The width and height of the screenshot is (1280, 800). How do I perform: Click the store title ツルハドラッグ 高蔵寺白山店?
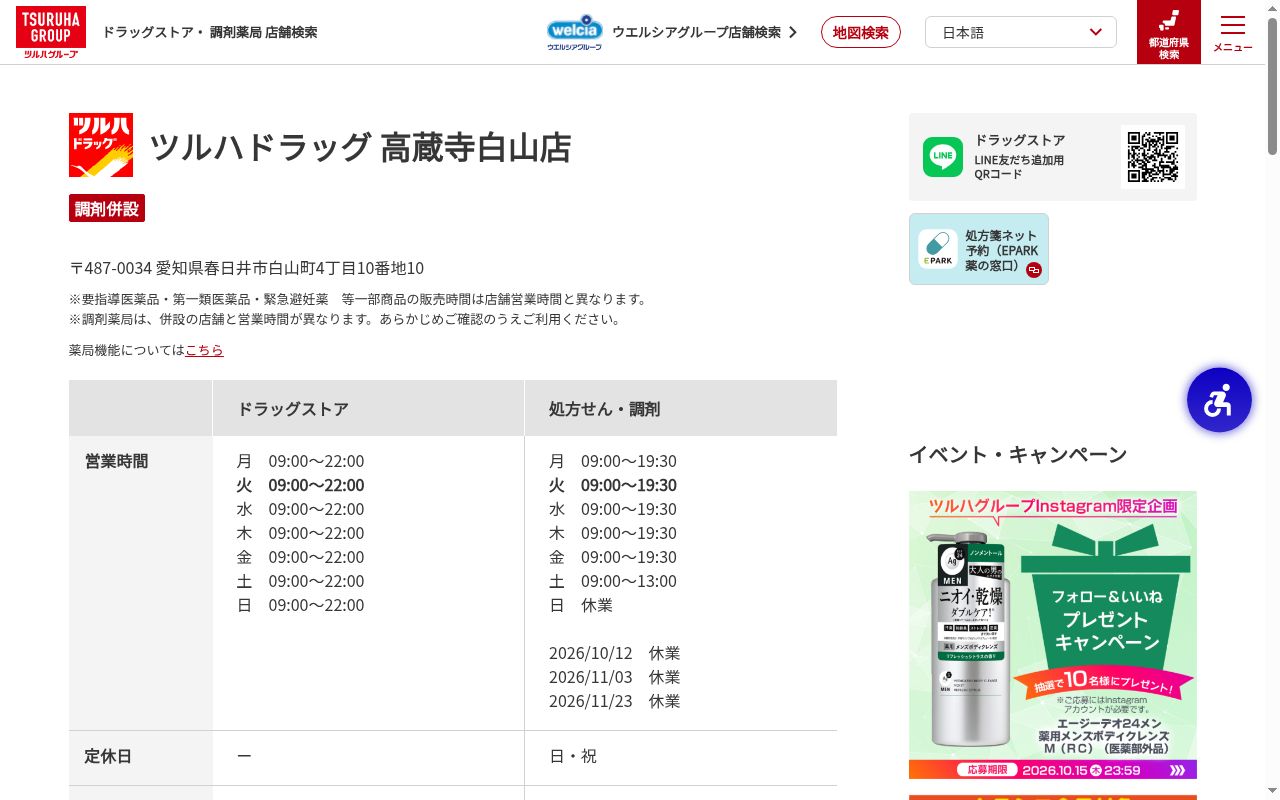coord(360,147)
